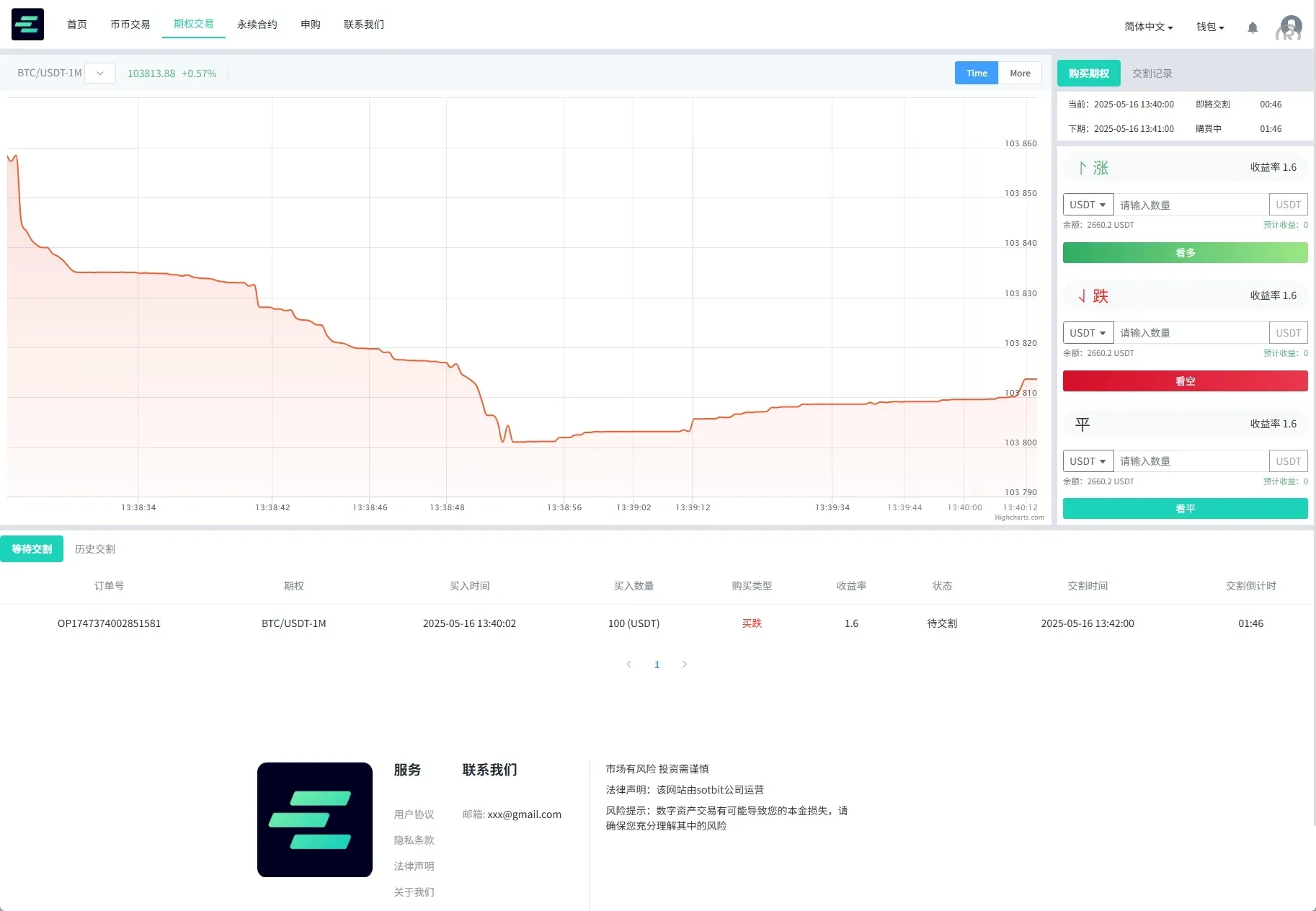The image size is (1316, 911).
Task: Open the 历史交割 orders tab
Action: (x=94, y=548)
